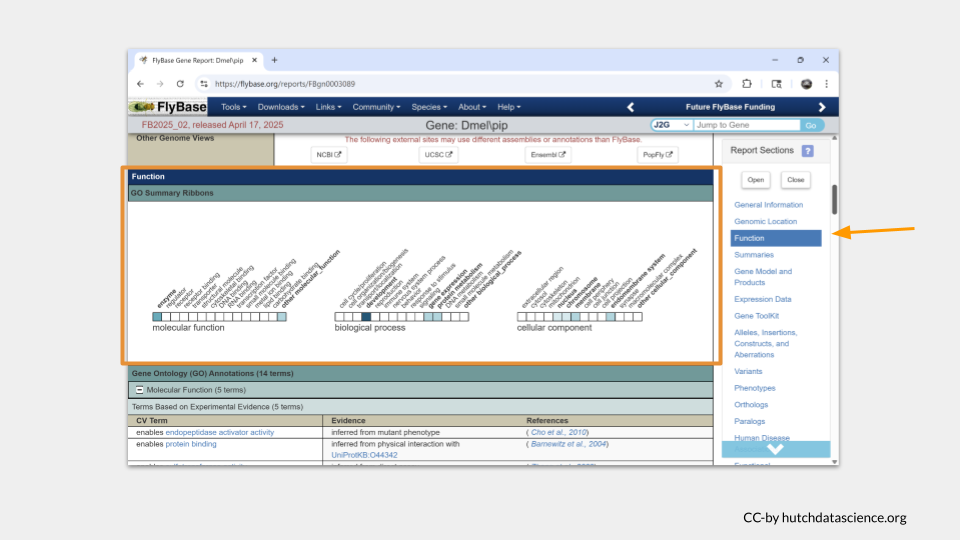Click the Open all sections button
This screenshot has height=540, width=960.
coord(756,180)
